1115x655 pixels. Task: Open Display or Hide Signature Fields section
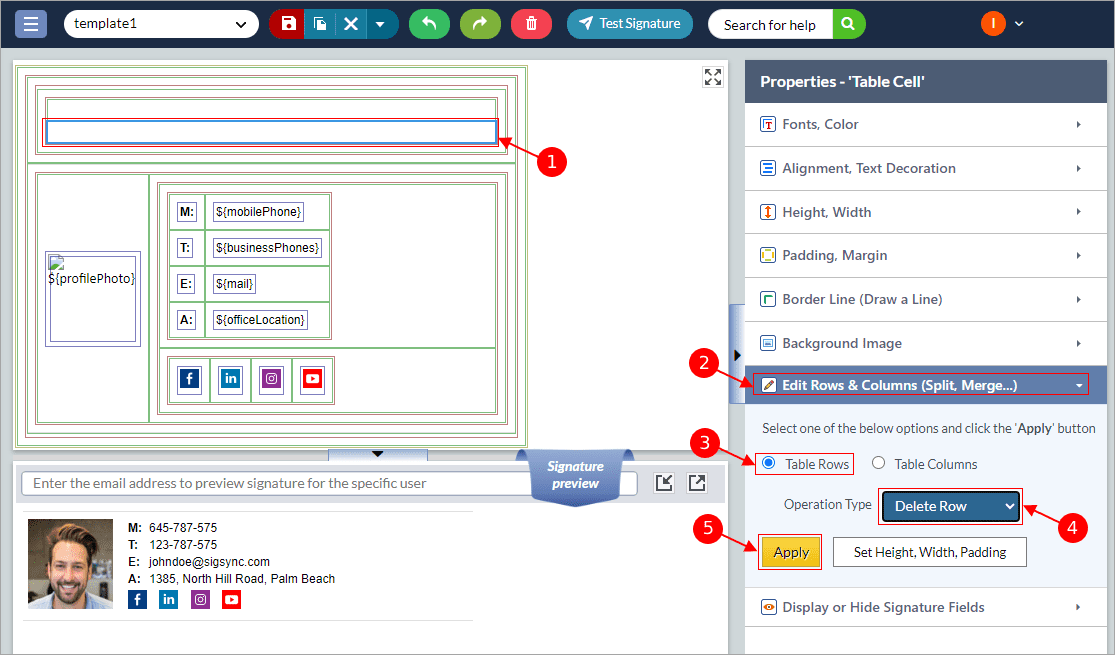[921, 607]
